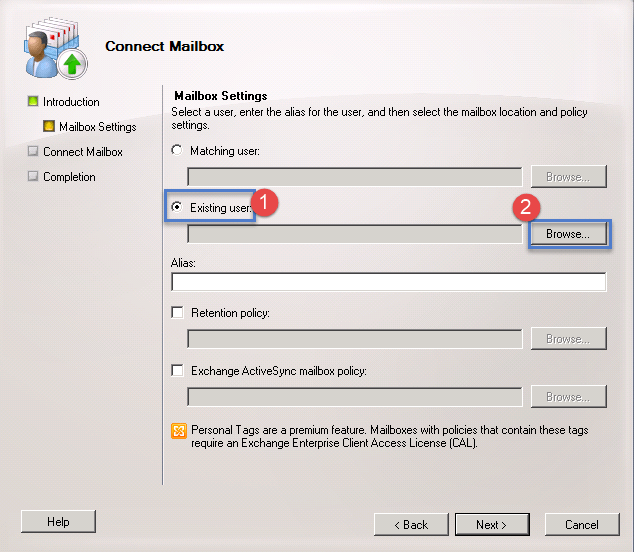
Task: Click red annotation marker number 1
Action: click(x=264, y=202)
